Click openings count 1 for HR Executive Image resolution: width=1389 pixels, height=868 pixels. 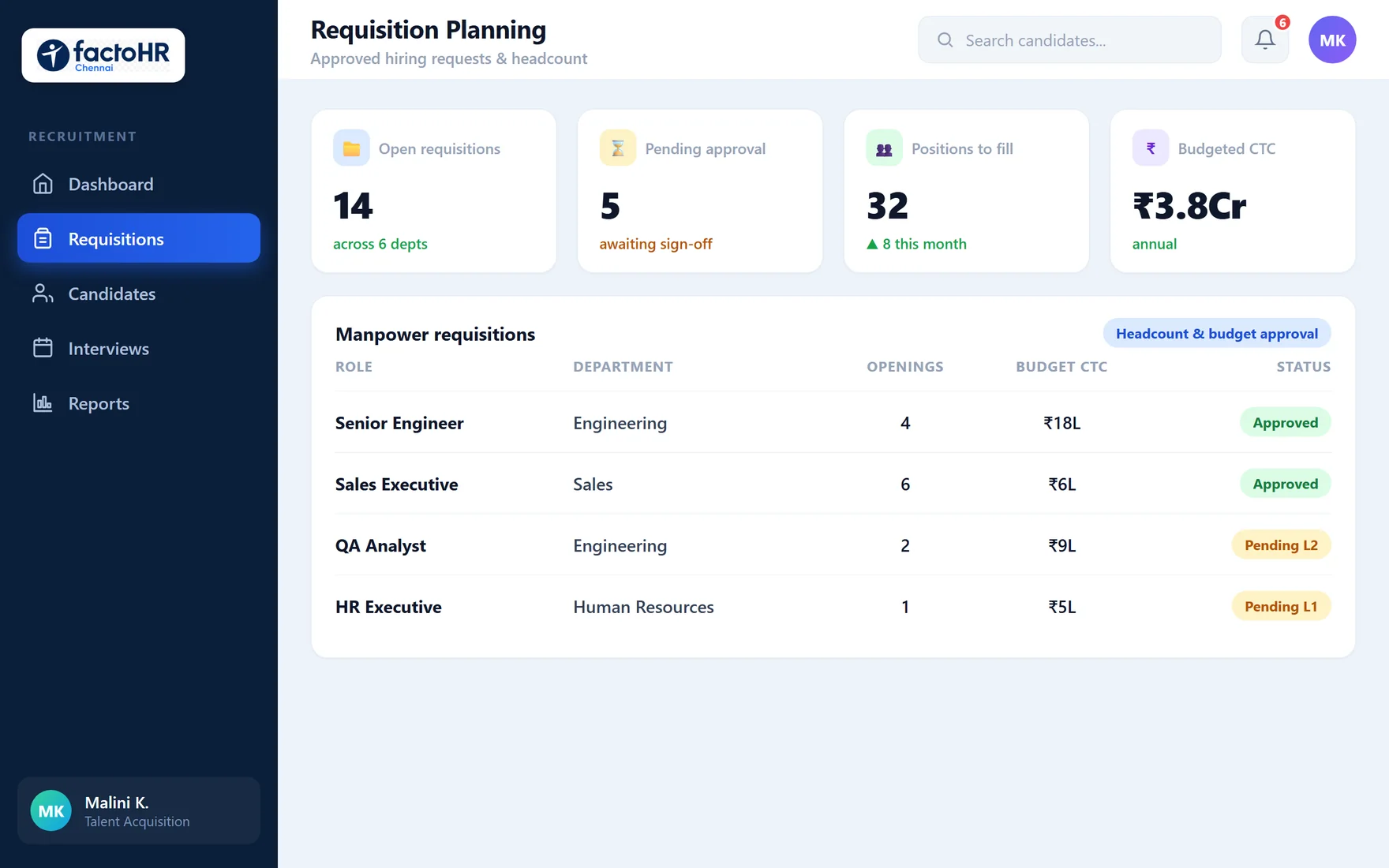coord(905,607)
